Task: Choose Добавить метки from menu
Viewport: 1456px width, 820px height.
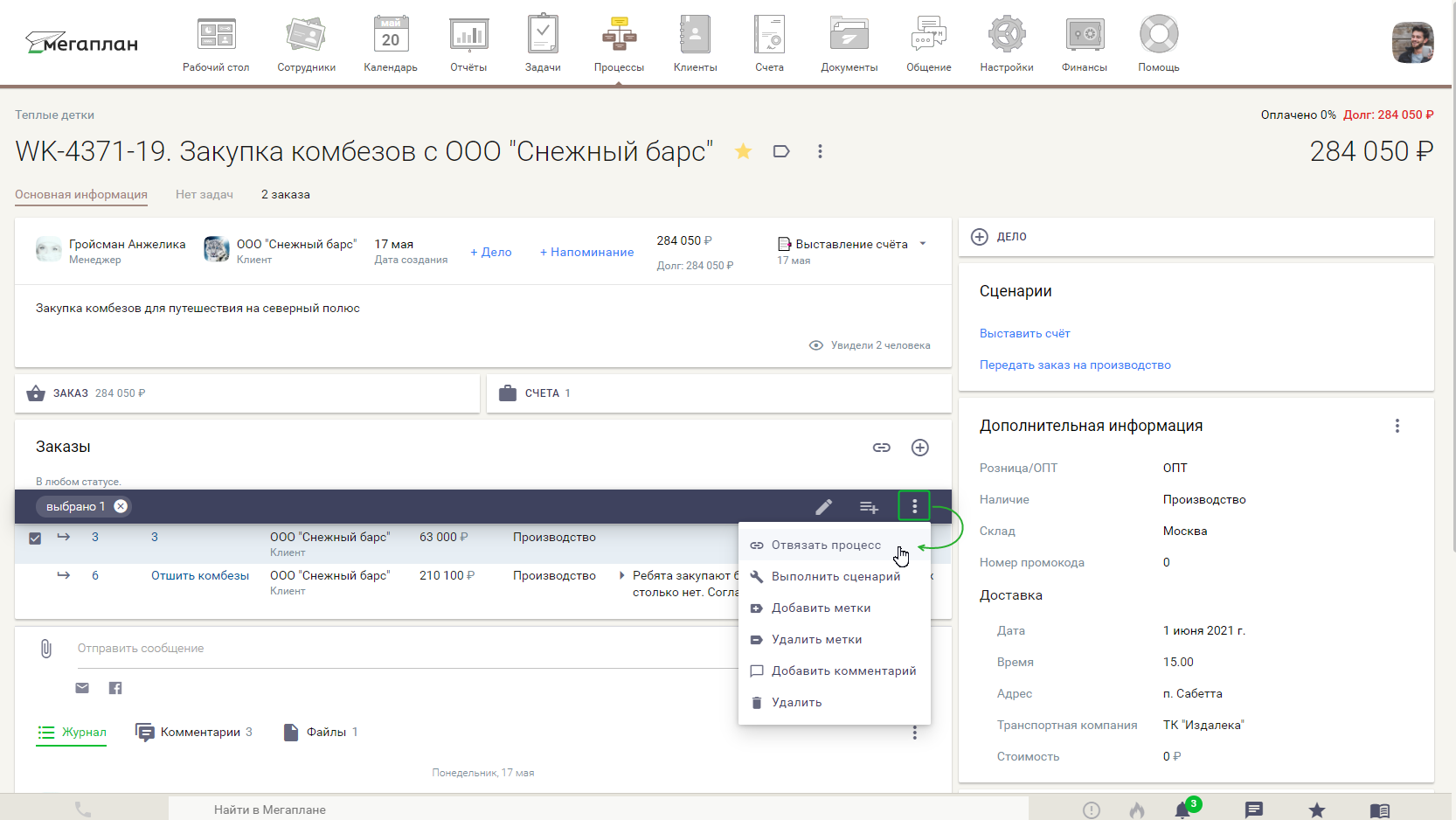Action: [x=835, y=608]
